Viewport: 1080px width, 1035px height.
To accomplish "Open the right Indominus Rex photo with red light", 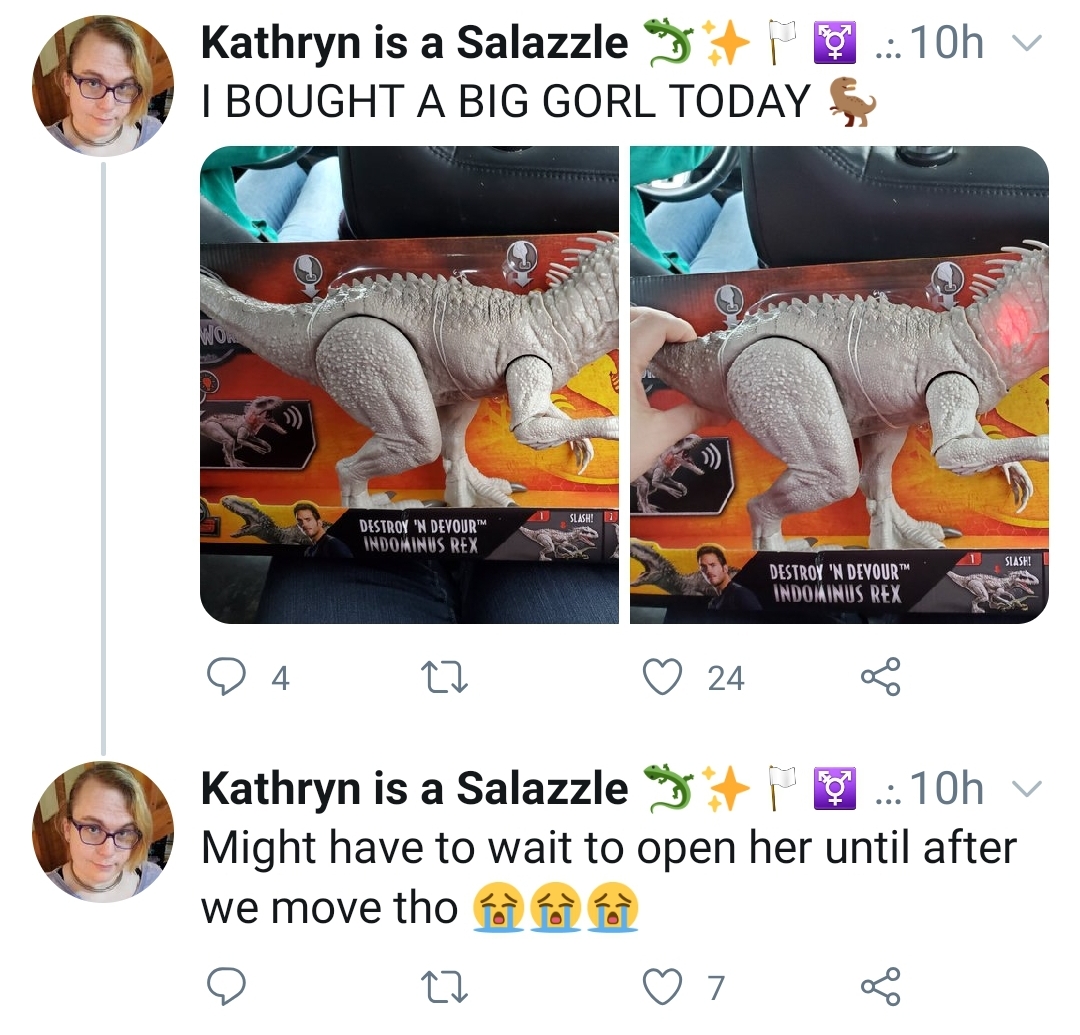I will pos(840,385).
